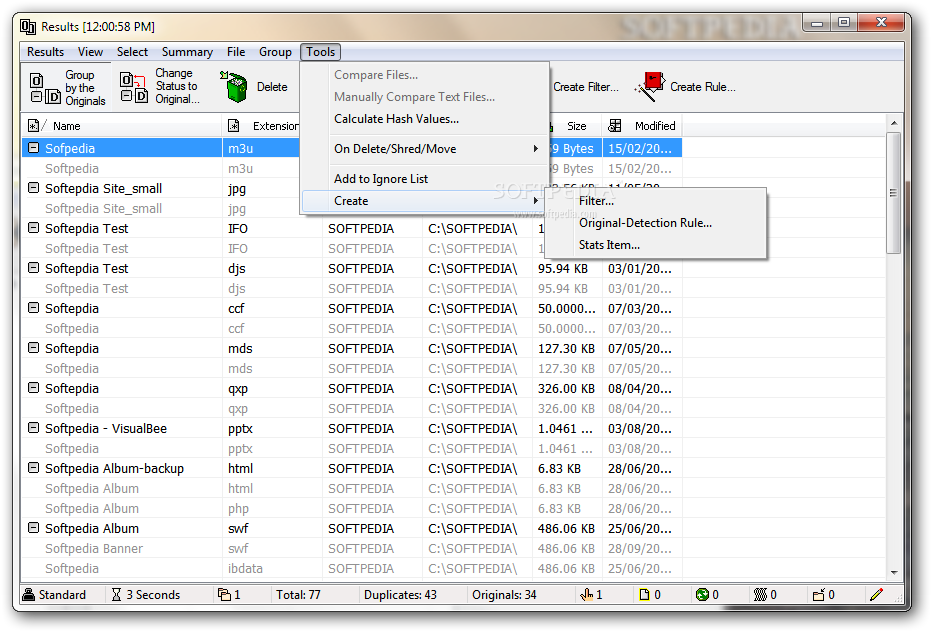Click the Extension column header icon
Viewport: 932px width, 632px height.
(234, 126)
